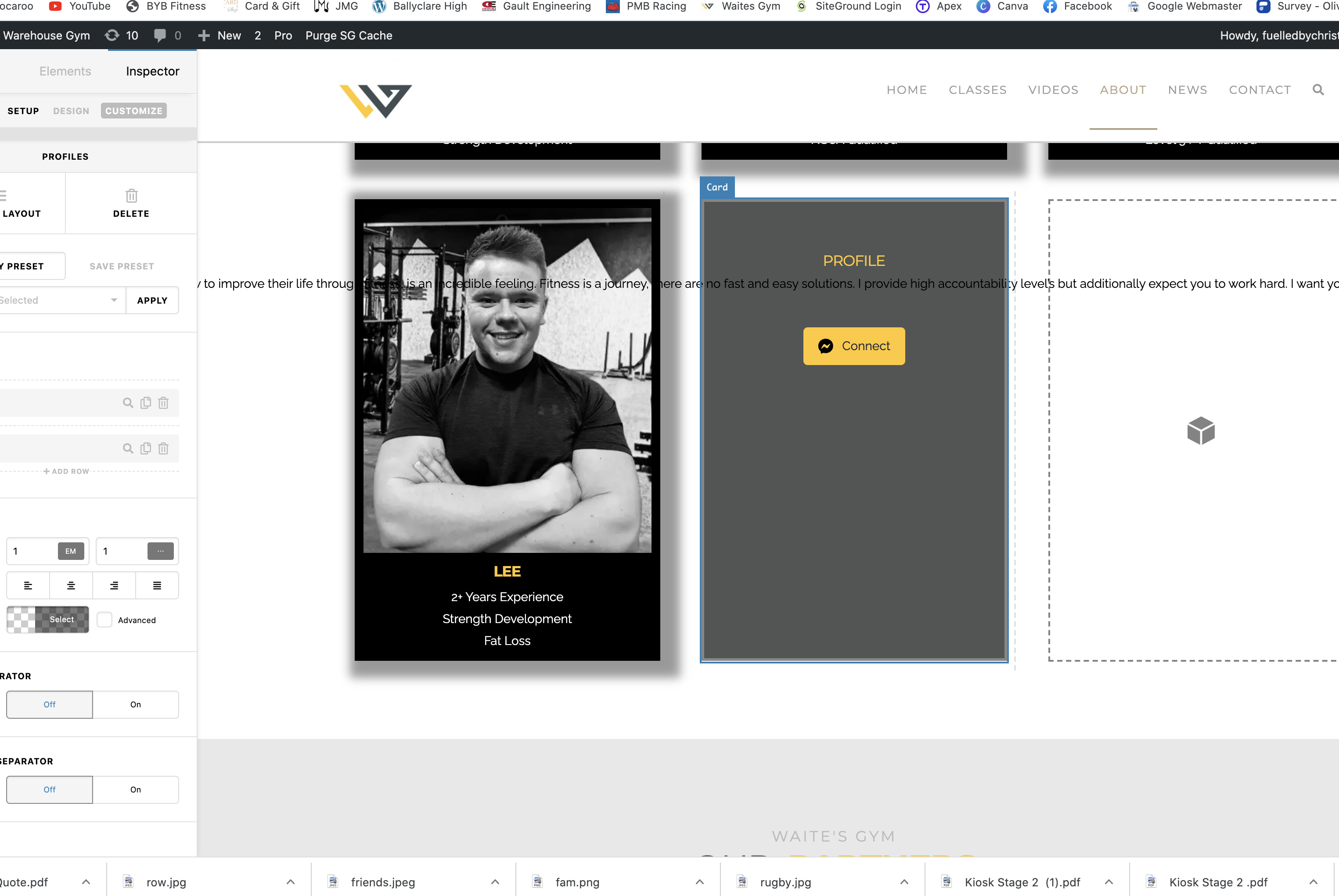Set Separator toggle to On

tap(136, 790)
